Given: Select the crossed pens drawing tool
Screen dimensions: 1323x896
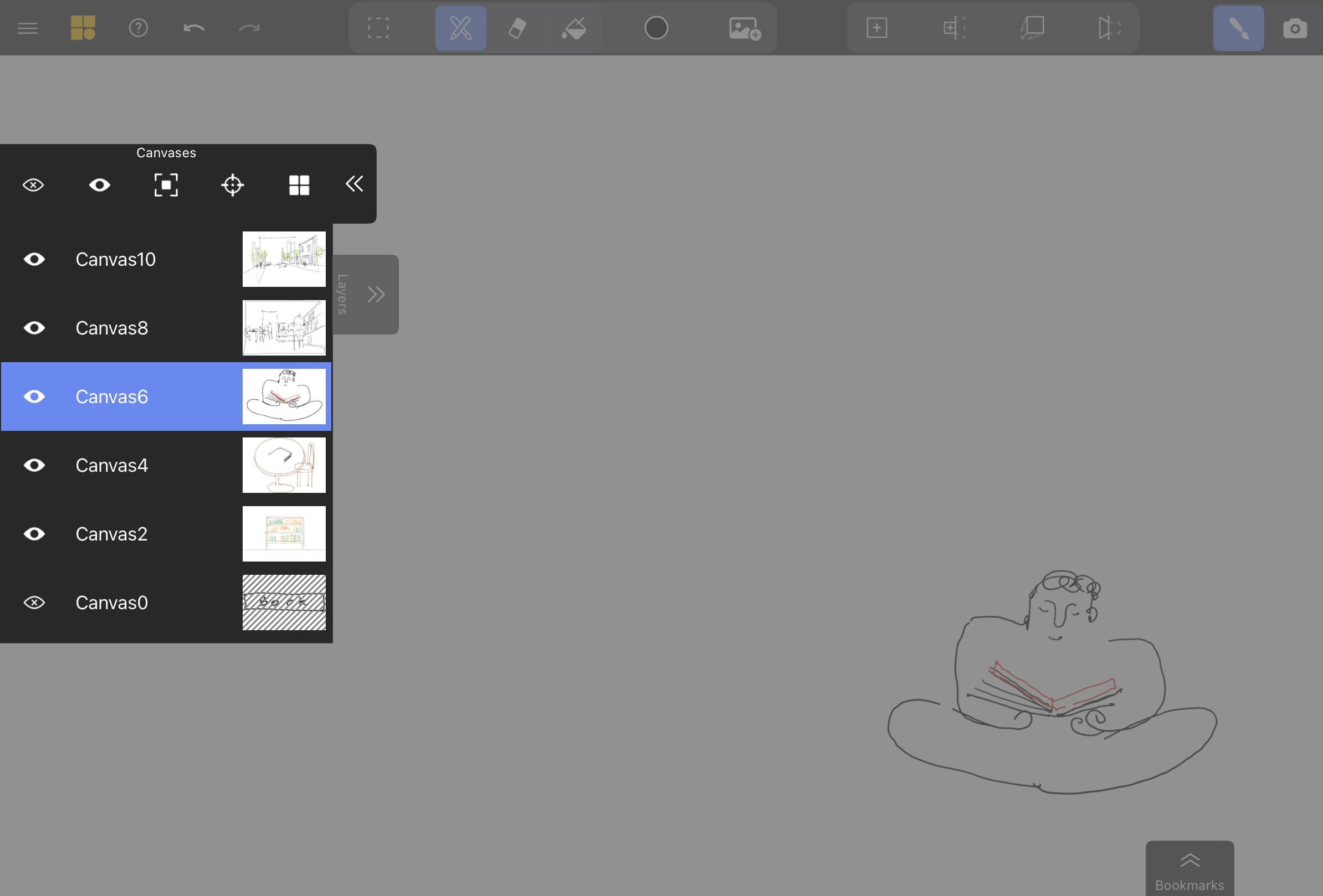Looking at the screenshot, I should pyautogui.click(x=460, y=28).
